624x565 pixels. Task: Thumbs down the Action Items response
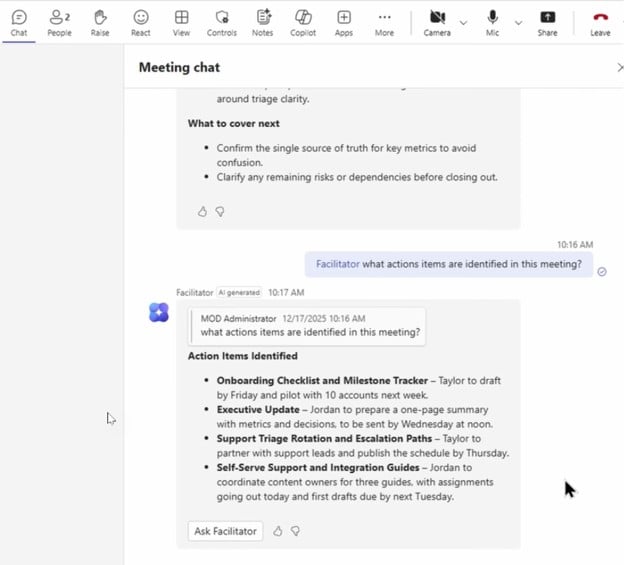(x=295, y=531)
